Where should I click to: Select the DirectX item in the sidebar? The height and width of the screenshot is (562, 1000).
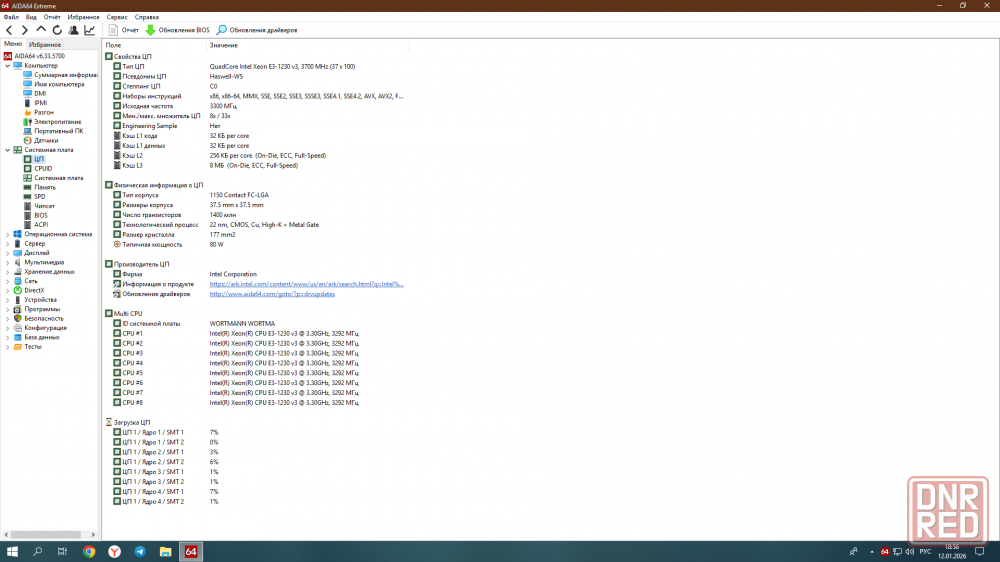click(x=34, y=290)
